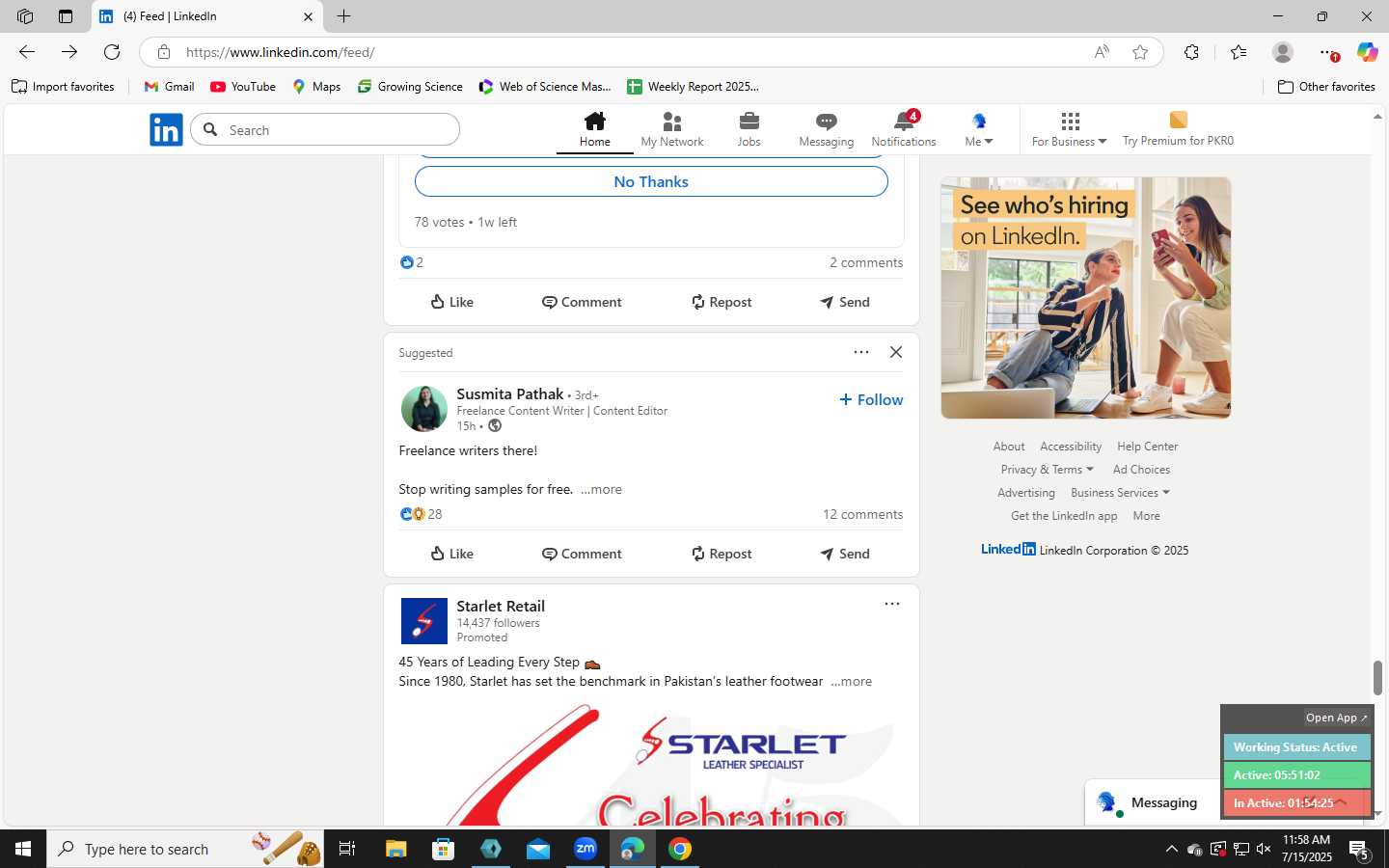Like Susmita Pathak's post

click(x=451, y=554)
